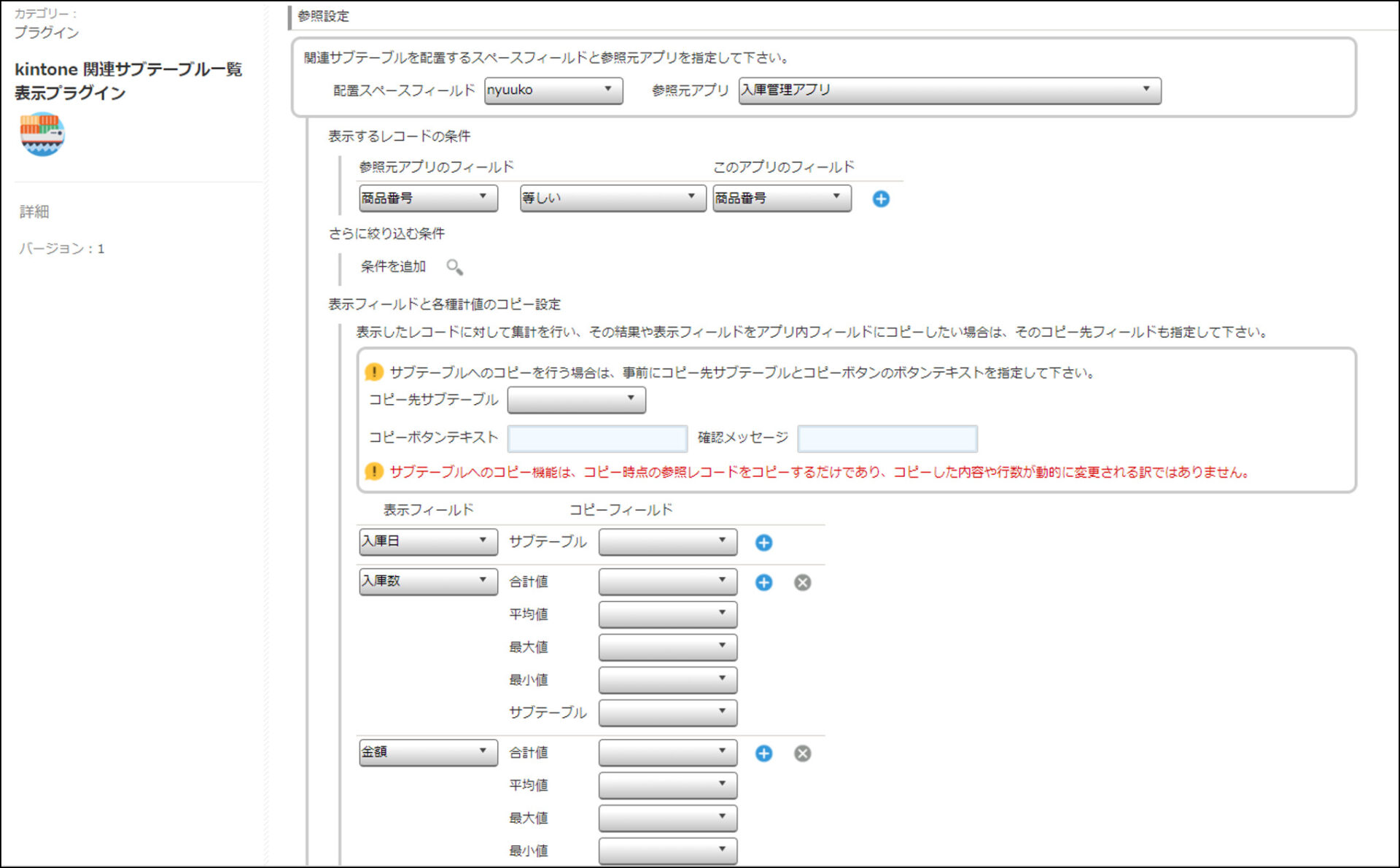The width and height of the screenshot is (1400, 868).
Task: Click the kintone 関連サブテーブル一覧表示プラグイン title
Action: point(128,81)
